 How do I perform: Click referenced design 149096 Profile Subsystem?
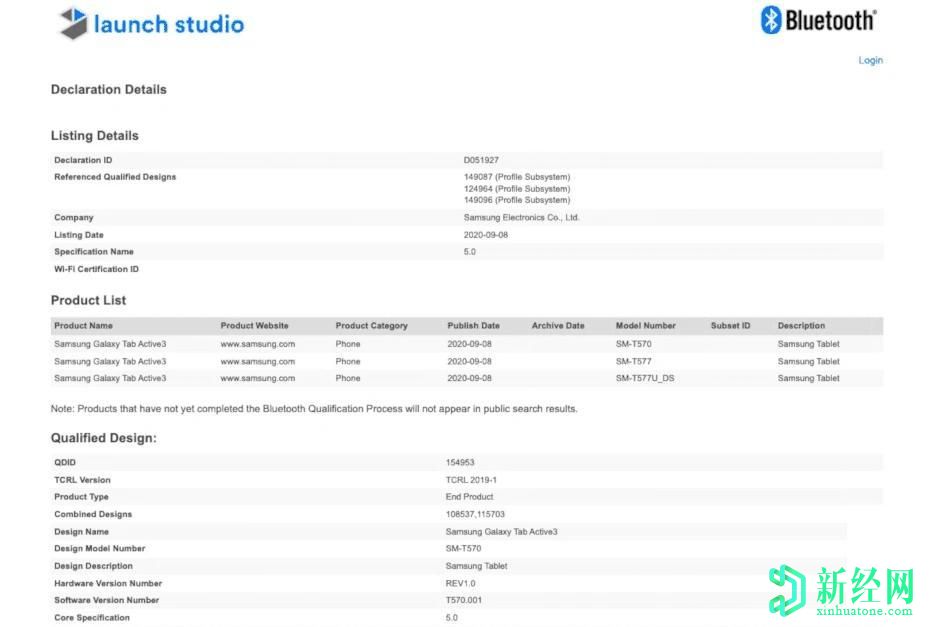pos(516,200)
